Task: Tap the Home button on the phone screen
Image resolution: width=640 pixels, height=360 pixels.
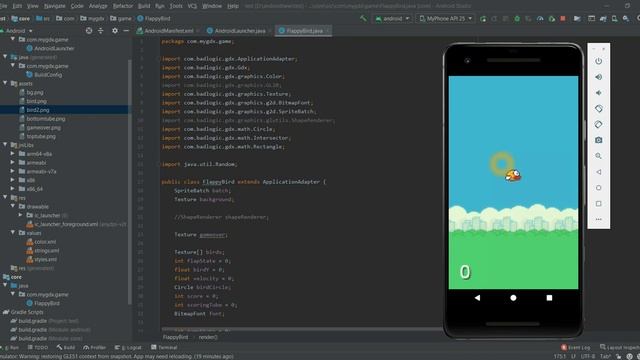Action: (x=513, y=298)
